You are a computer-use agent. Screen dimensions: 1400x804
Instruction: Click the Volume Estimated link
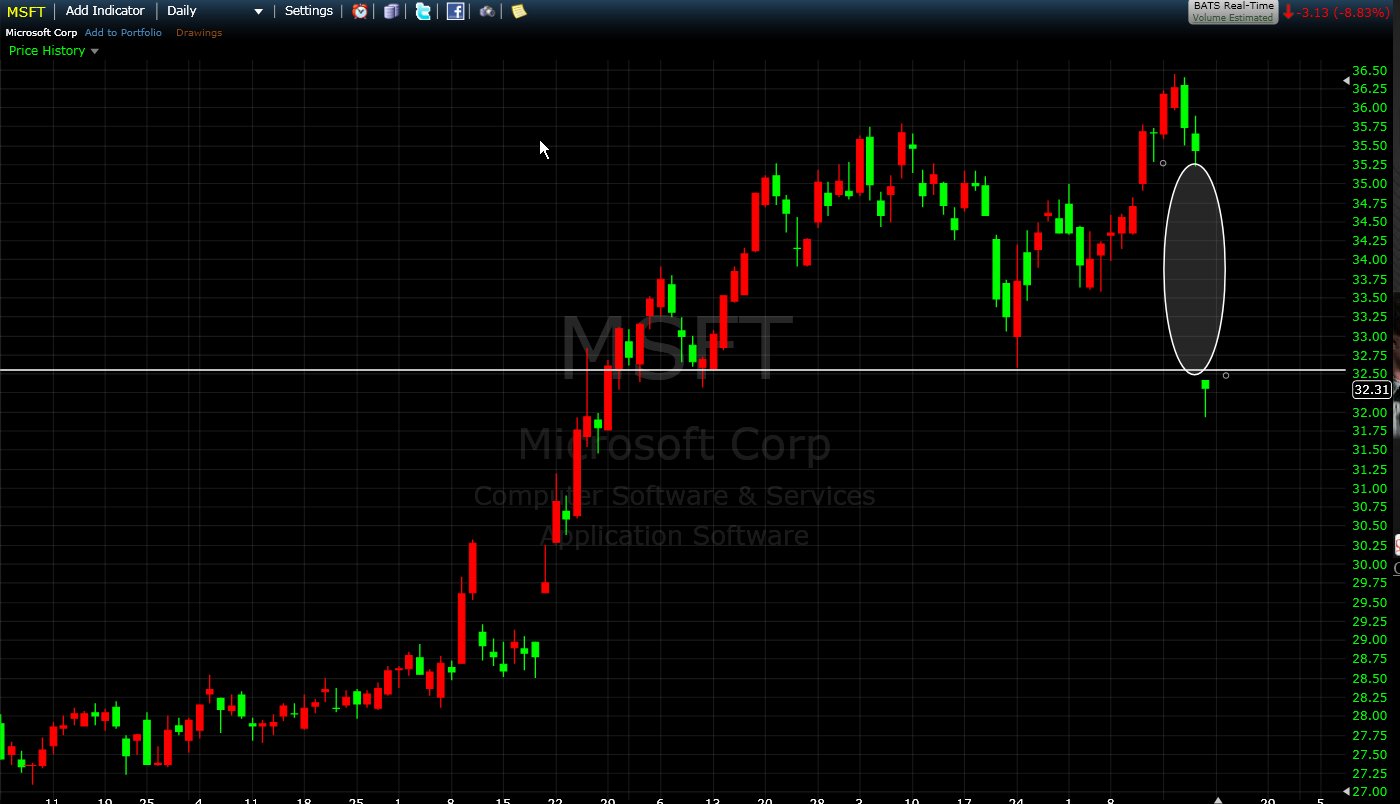[1233, 17]
